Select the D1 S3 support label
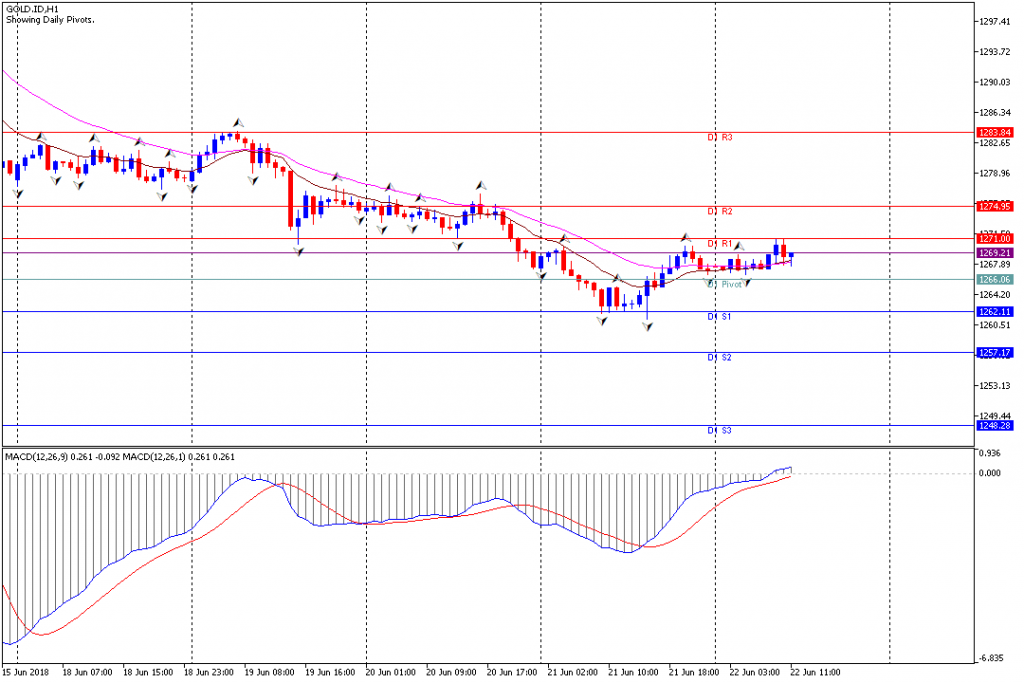 (x=720, y=430)
